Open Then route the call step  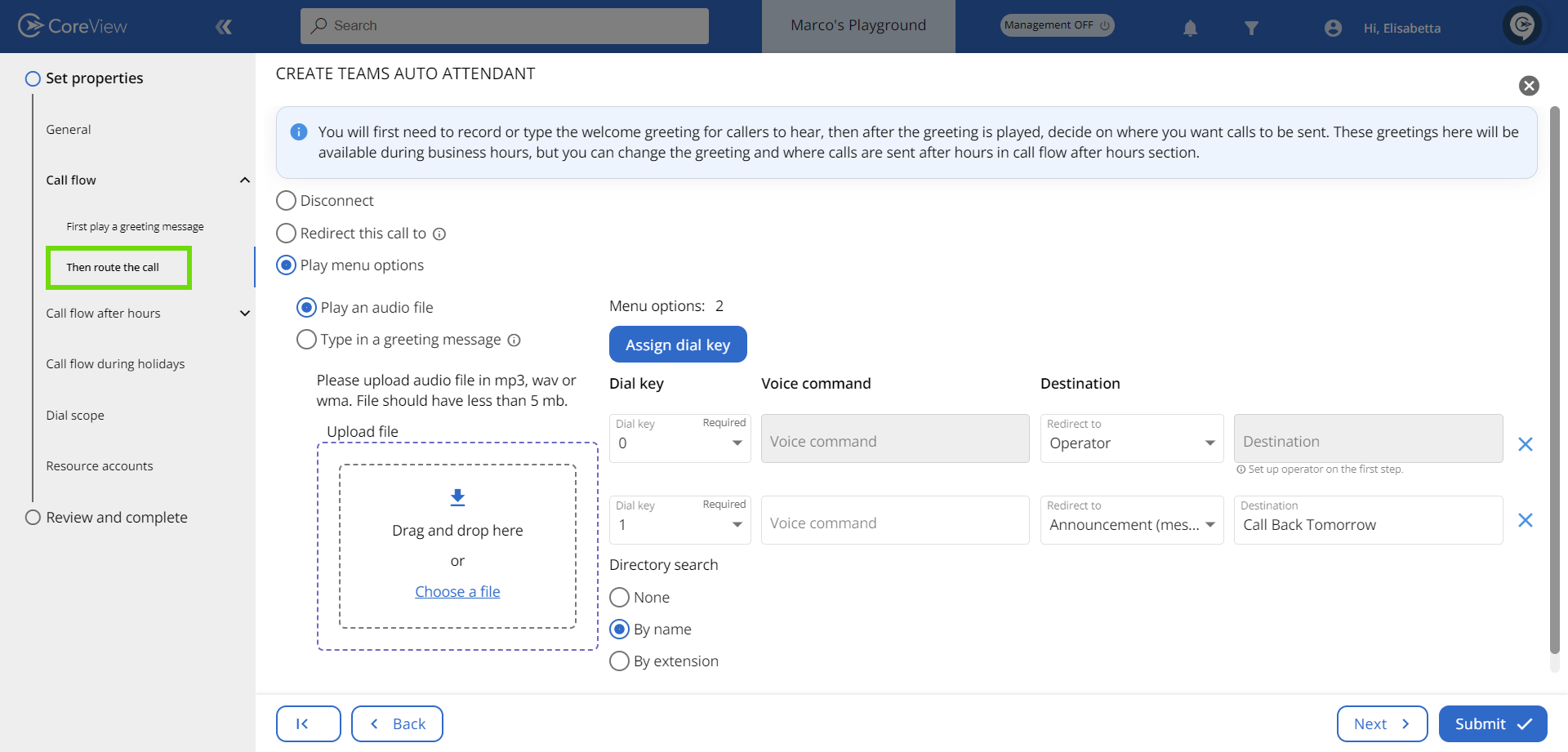pyautogui.click(x=113, y=268)
